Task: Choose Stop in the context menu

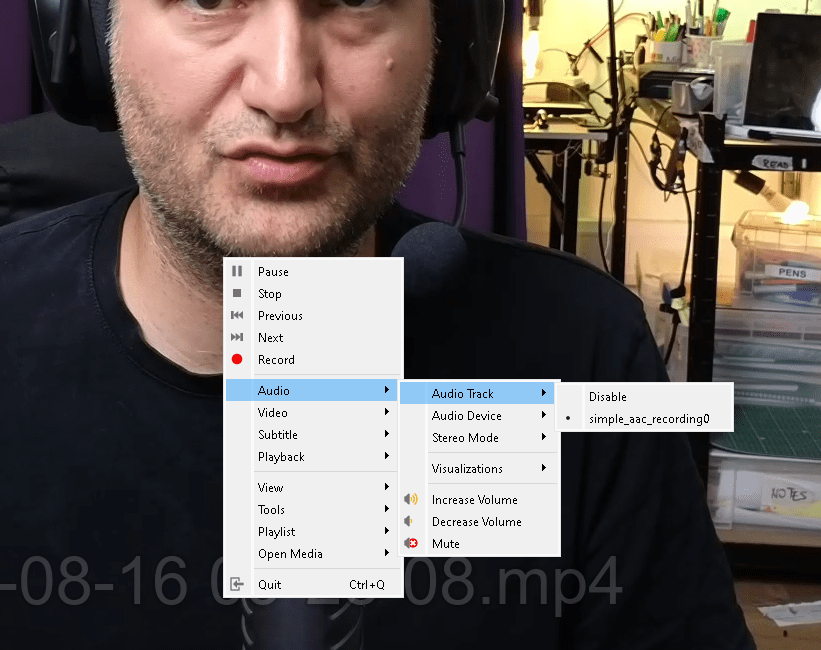Action: 313,293
